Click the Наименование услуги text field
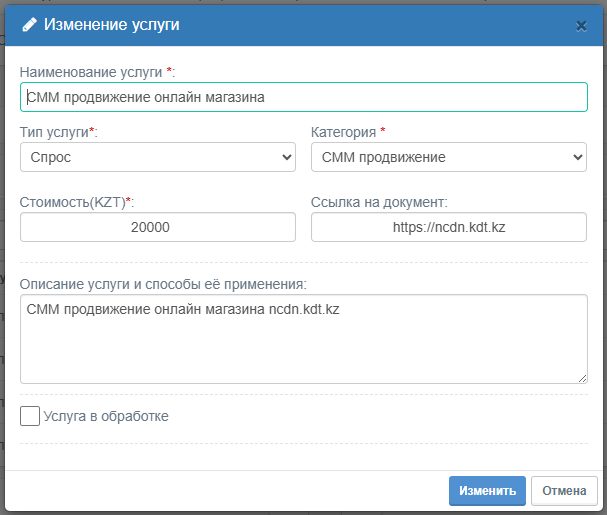The width and height of the screenshot is (607, 515). coord(304,97)
